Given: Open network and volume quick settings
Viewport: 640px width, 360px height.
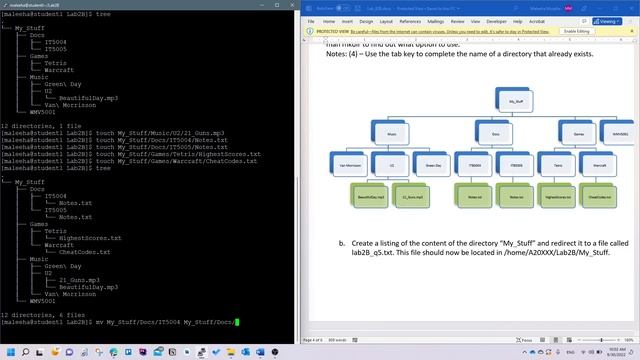Looking at the screenshot, I should (591, 352).
